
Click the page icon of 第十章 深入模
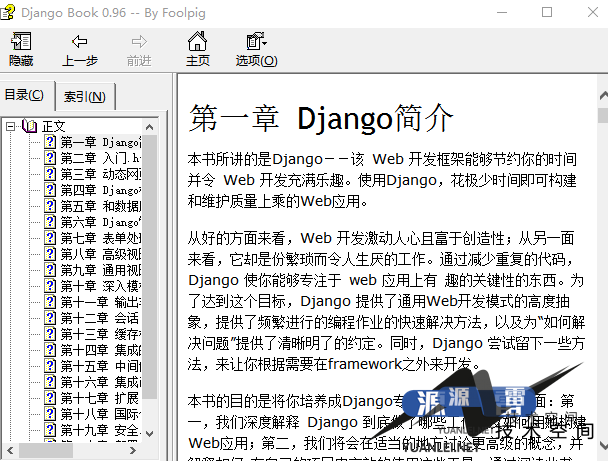[x=50, y=286]
